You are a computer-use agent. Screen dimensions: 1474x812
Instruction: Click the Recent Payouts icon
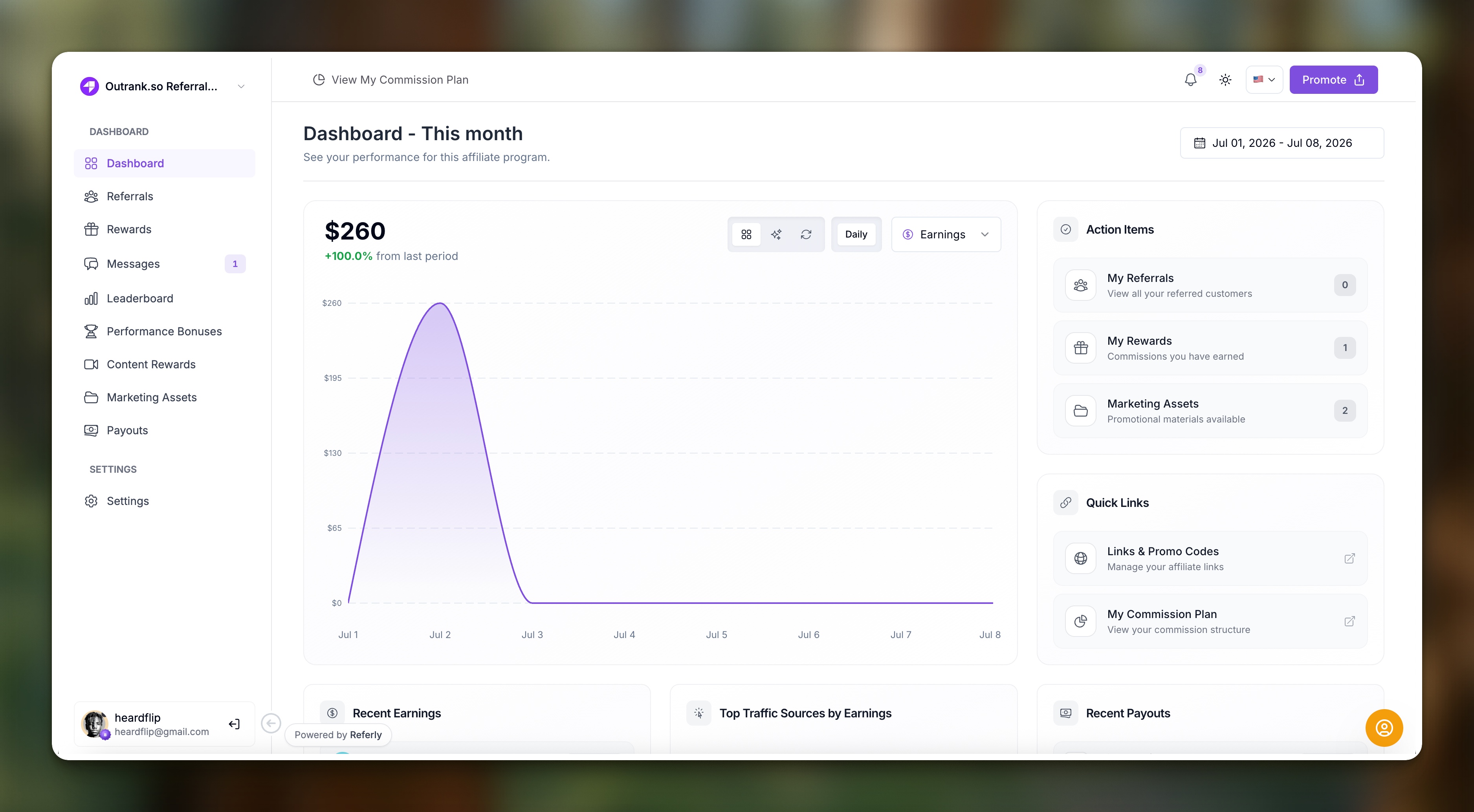(x=1065, y=714)
